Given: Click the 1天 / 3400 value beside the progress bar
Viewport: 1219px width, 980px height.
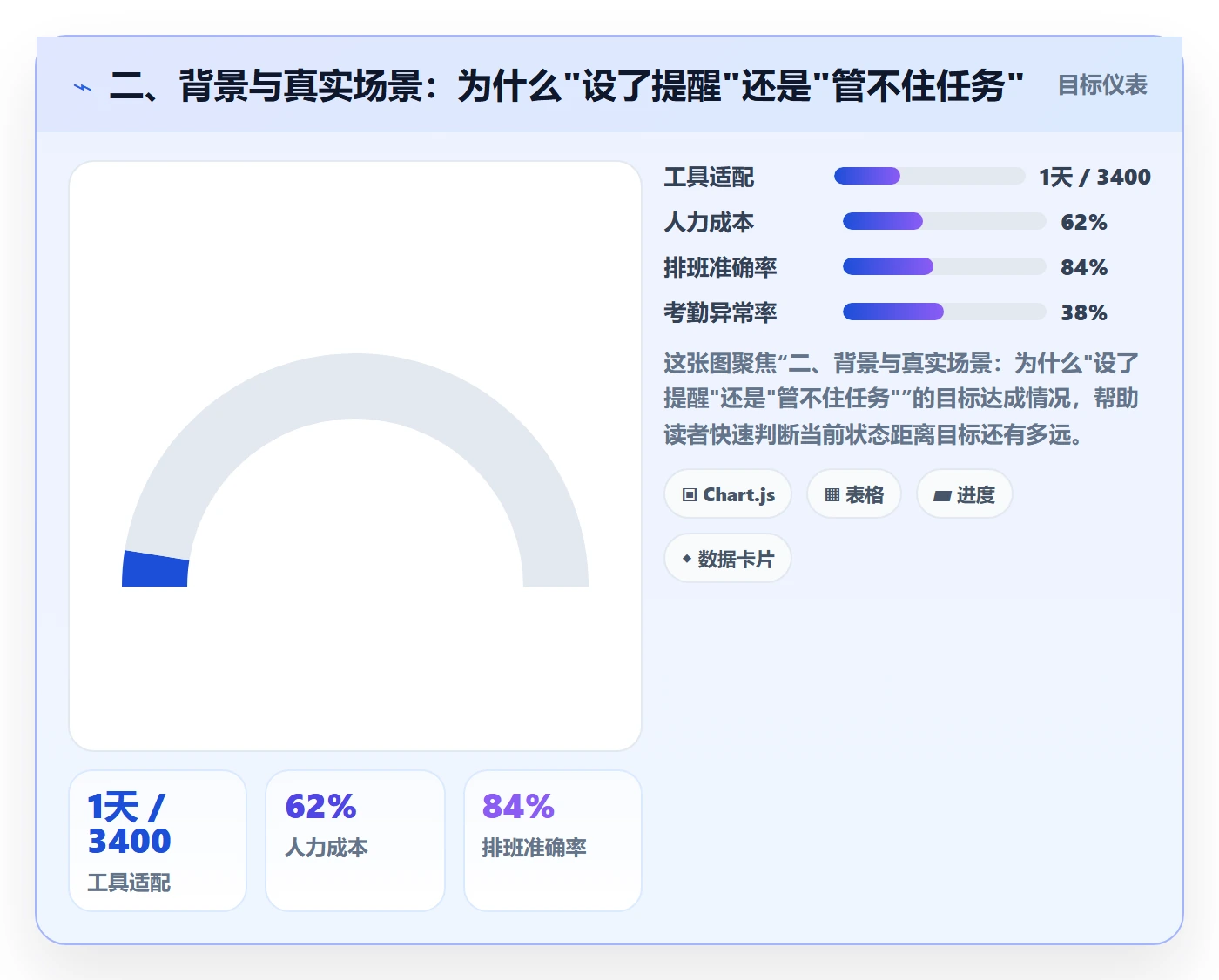Looking at the screenshot, I should (1095, 178).
